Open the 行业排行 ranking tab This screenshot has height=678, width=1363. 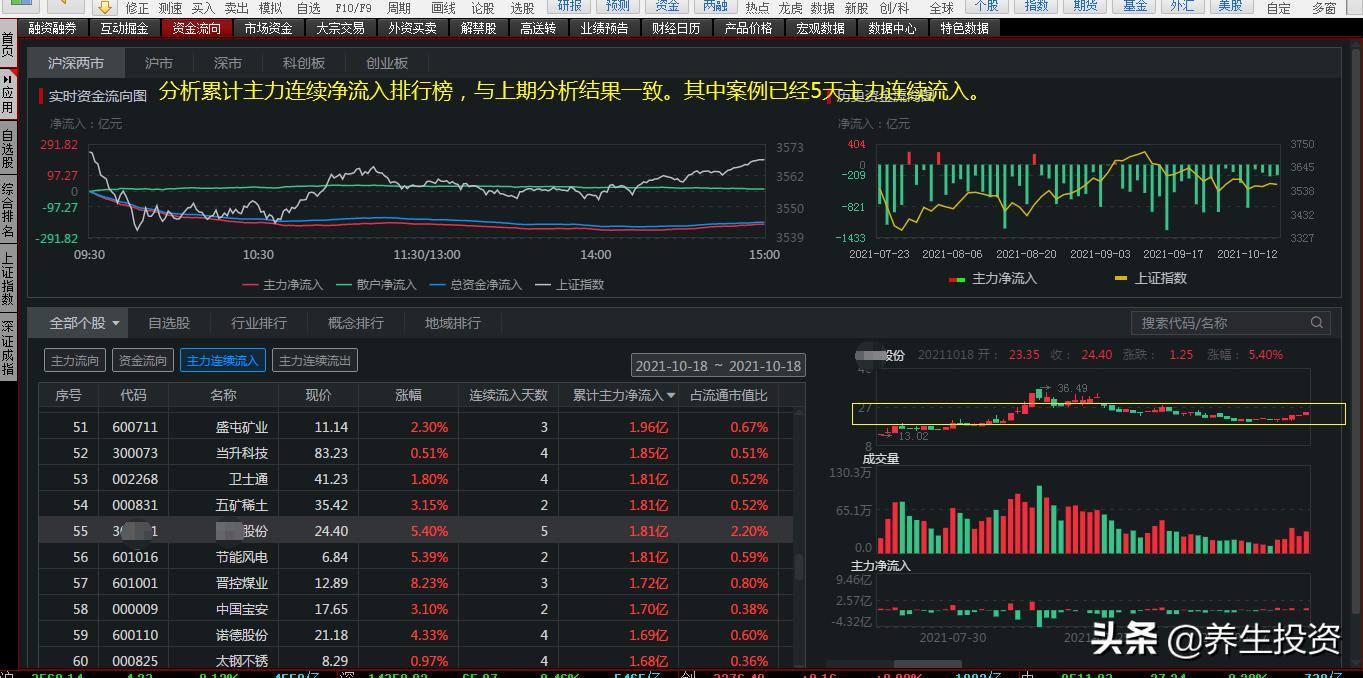coord(259,323)
